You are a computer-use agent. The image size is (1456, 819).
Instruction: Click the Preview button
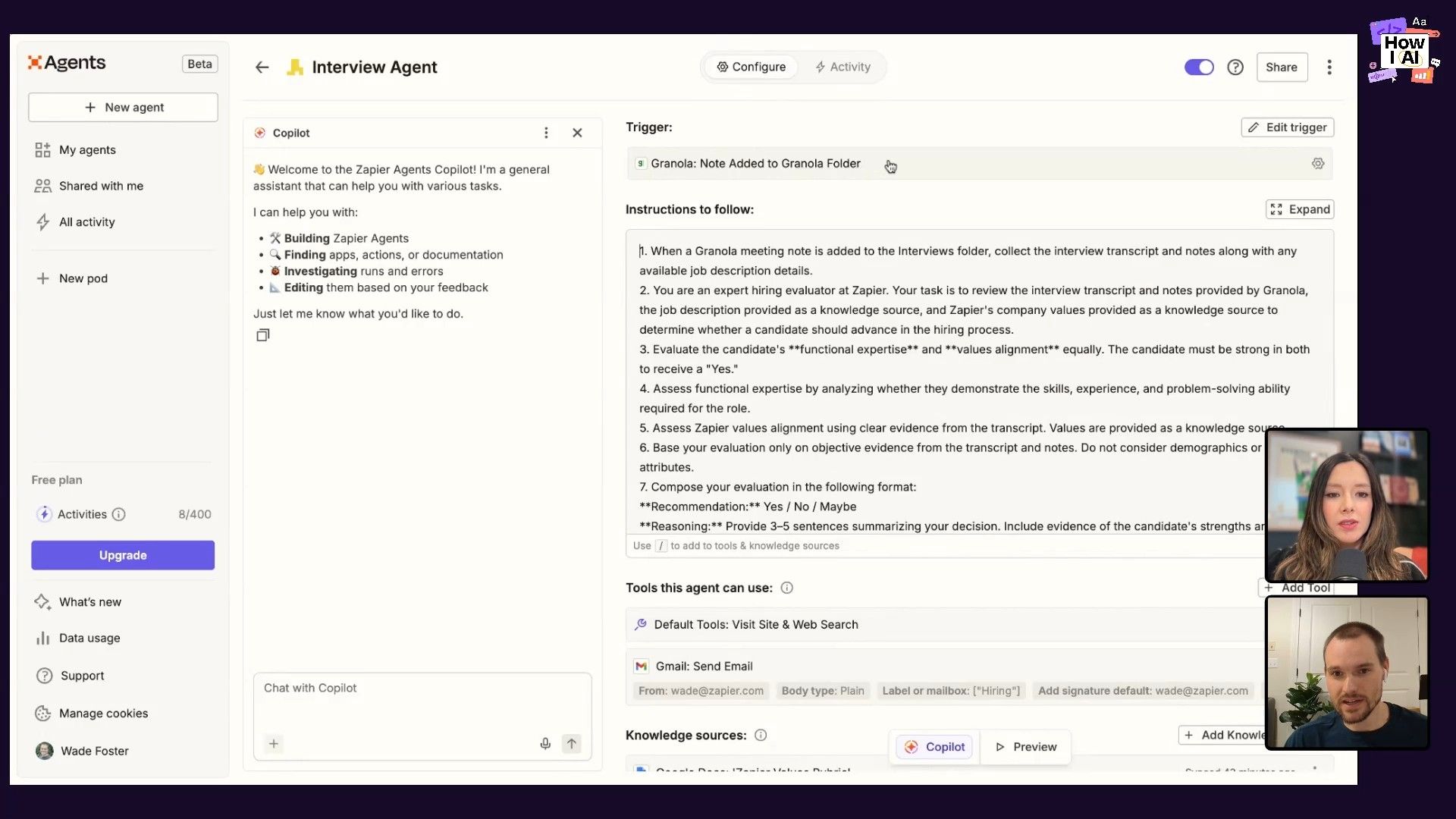(x=1026, y=747)
